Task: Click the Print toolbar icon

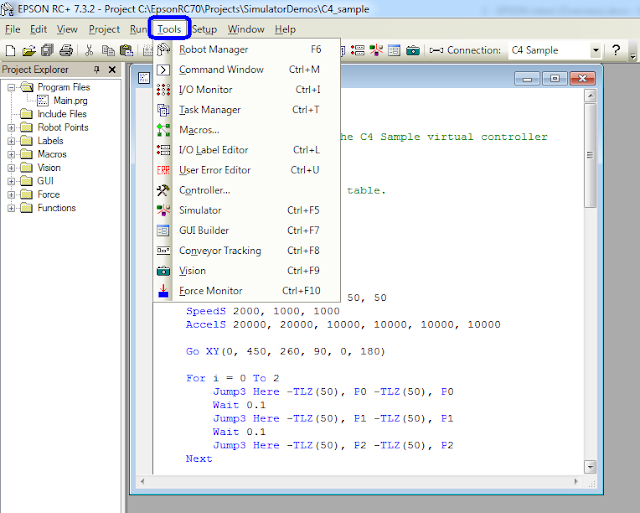Action: pyautogui.click(x=66, y=51)
